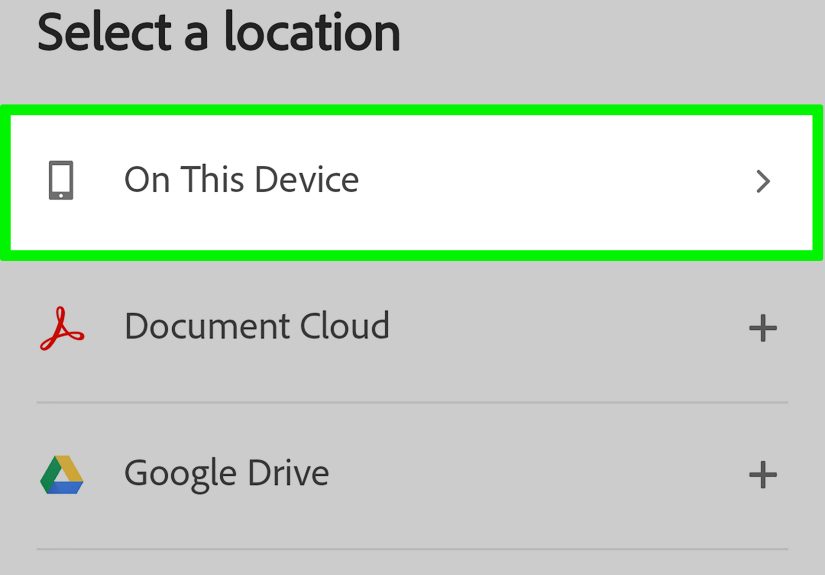Add a Document Cloud account via plus

[x=763, y=328]
